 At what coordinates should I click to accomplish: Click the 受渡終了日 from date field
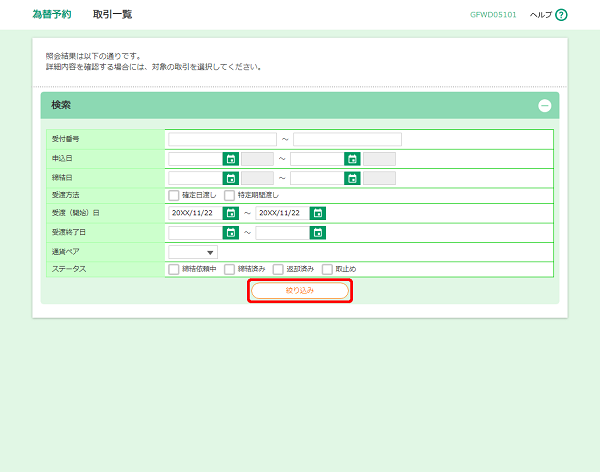point(196,233)
